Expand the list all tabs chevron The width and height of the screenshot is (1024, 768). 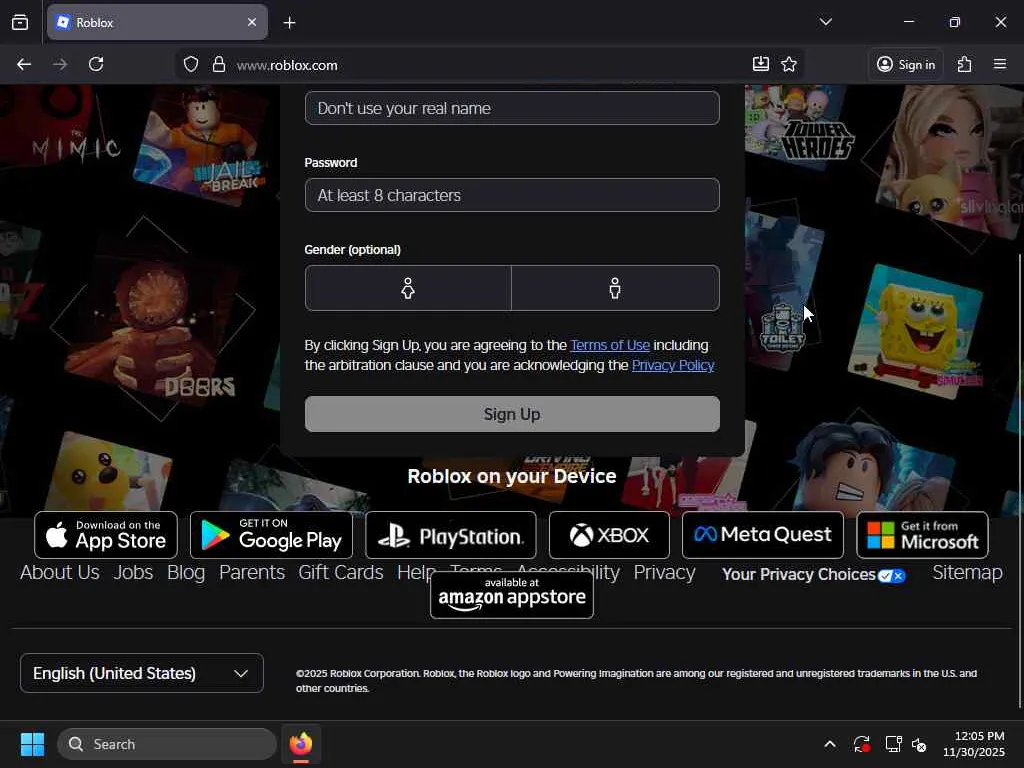point(825,22)
